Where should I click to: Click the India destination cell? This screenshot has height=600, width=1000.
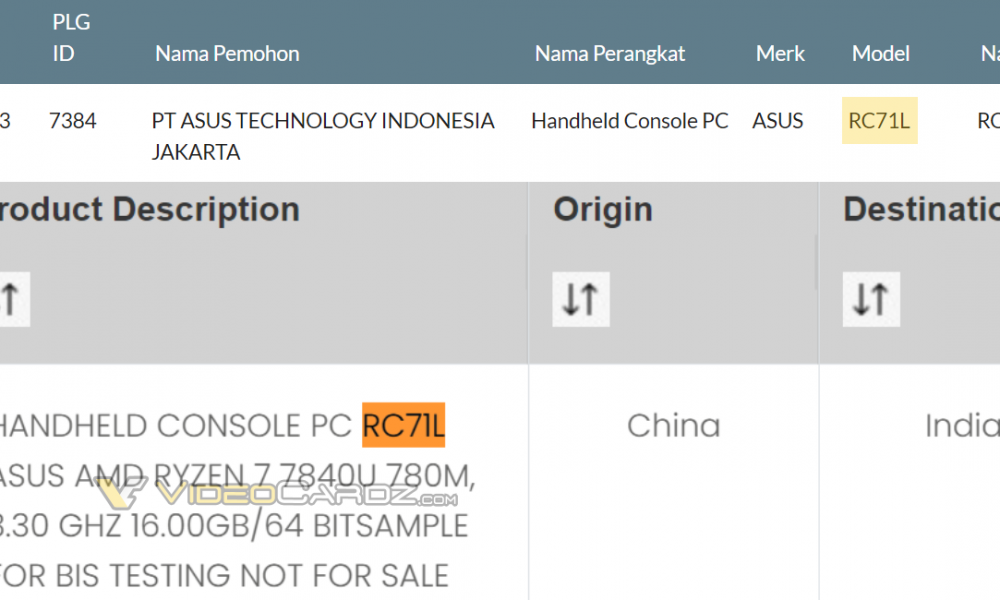(962, 425)
